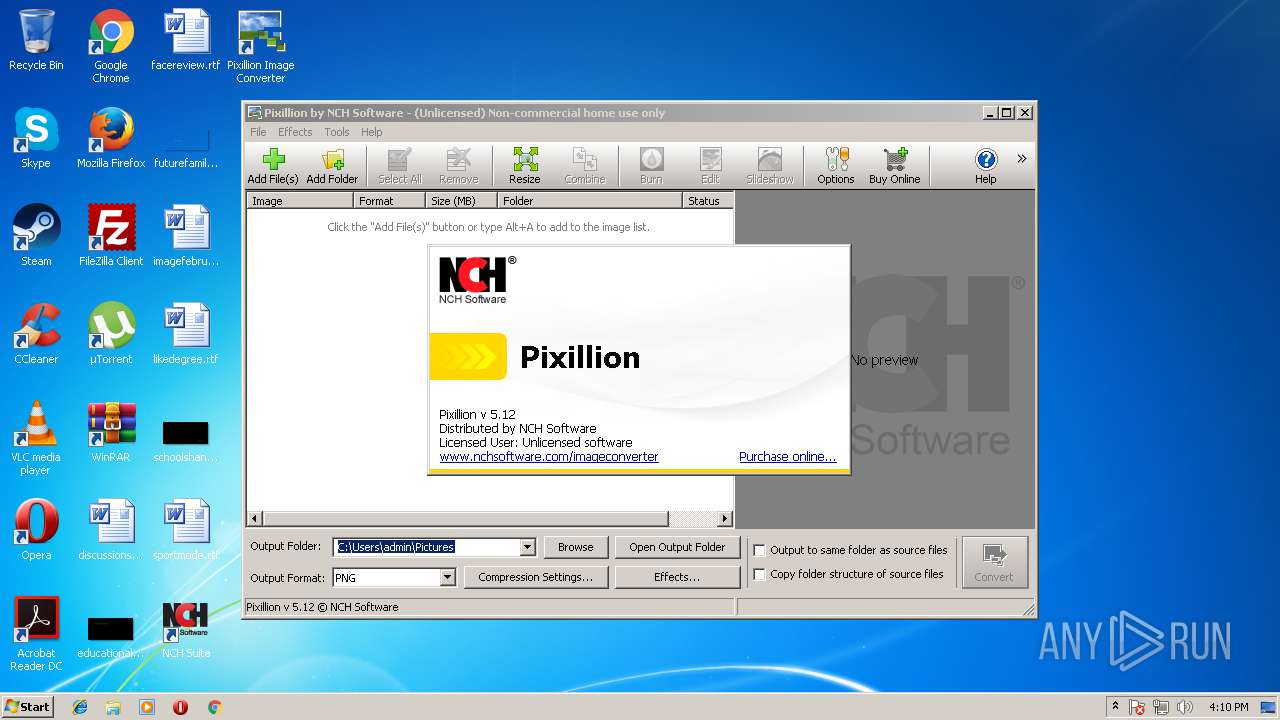This screenshot has width=1280, height=720.
Task: Click the Output Folder path field
Action: [x=427, y=547]
